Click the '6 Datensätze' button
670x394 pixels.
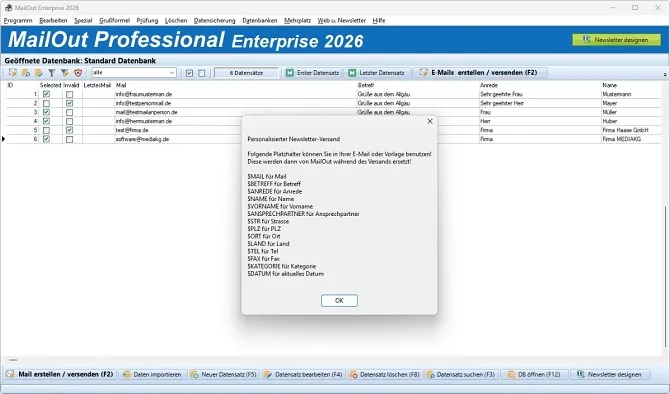pyautogui.click(x=246, y=73)
